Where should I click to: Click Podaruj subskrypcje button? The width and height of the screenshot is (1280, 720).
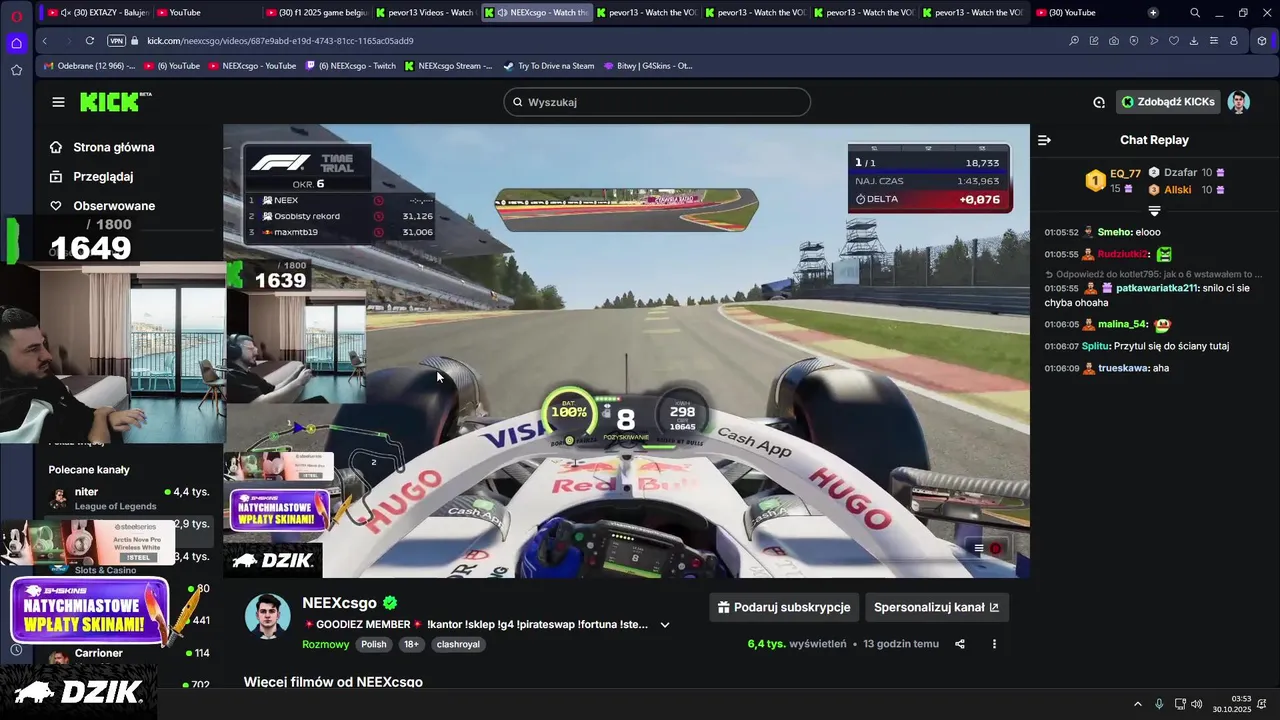coord(784,607)
